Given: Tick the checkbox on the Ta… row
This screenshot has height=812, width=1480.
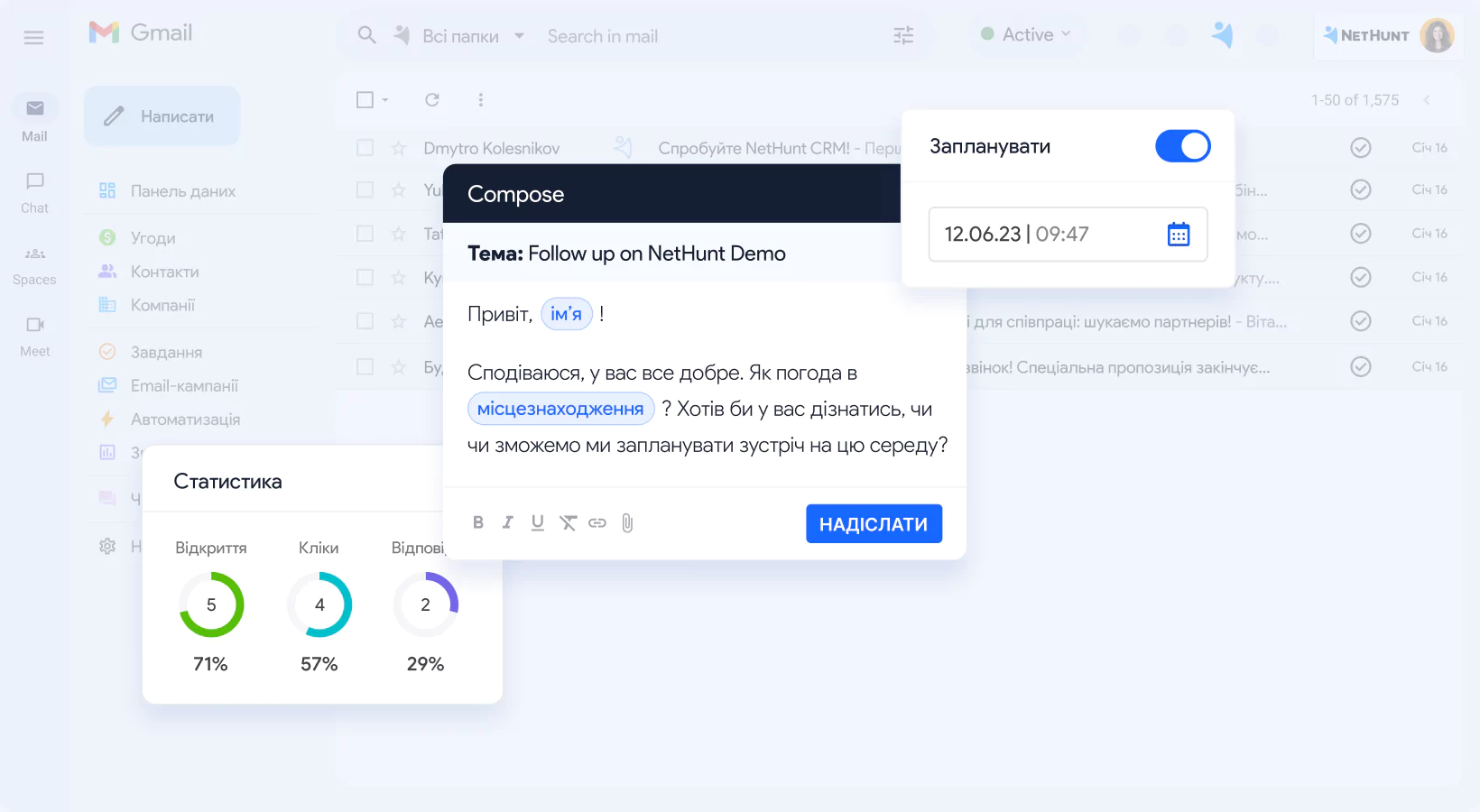Looking at the screenshot, I should pyautogui.click(x=365, y=233).
